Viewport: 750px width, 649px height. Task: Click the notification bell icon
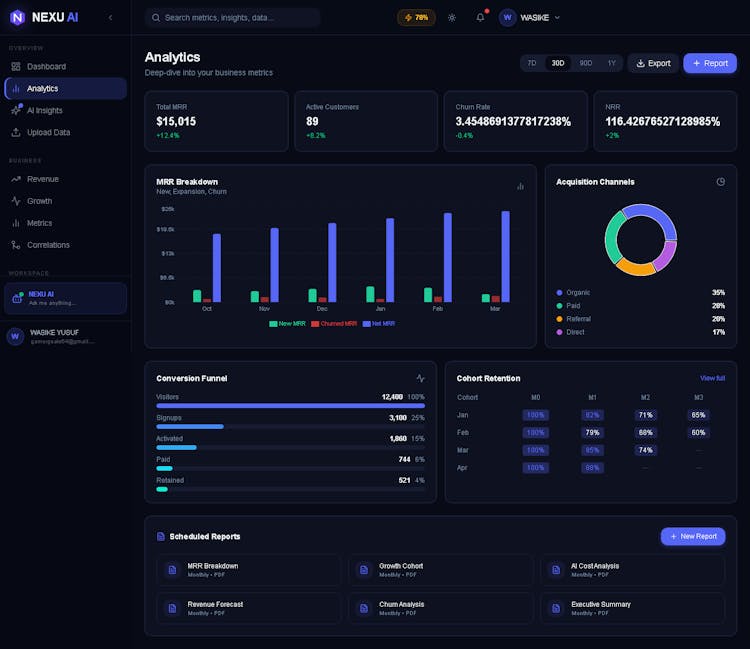[480, 18]
